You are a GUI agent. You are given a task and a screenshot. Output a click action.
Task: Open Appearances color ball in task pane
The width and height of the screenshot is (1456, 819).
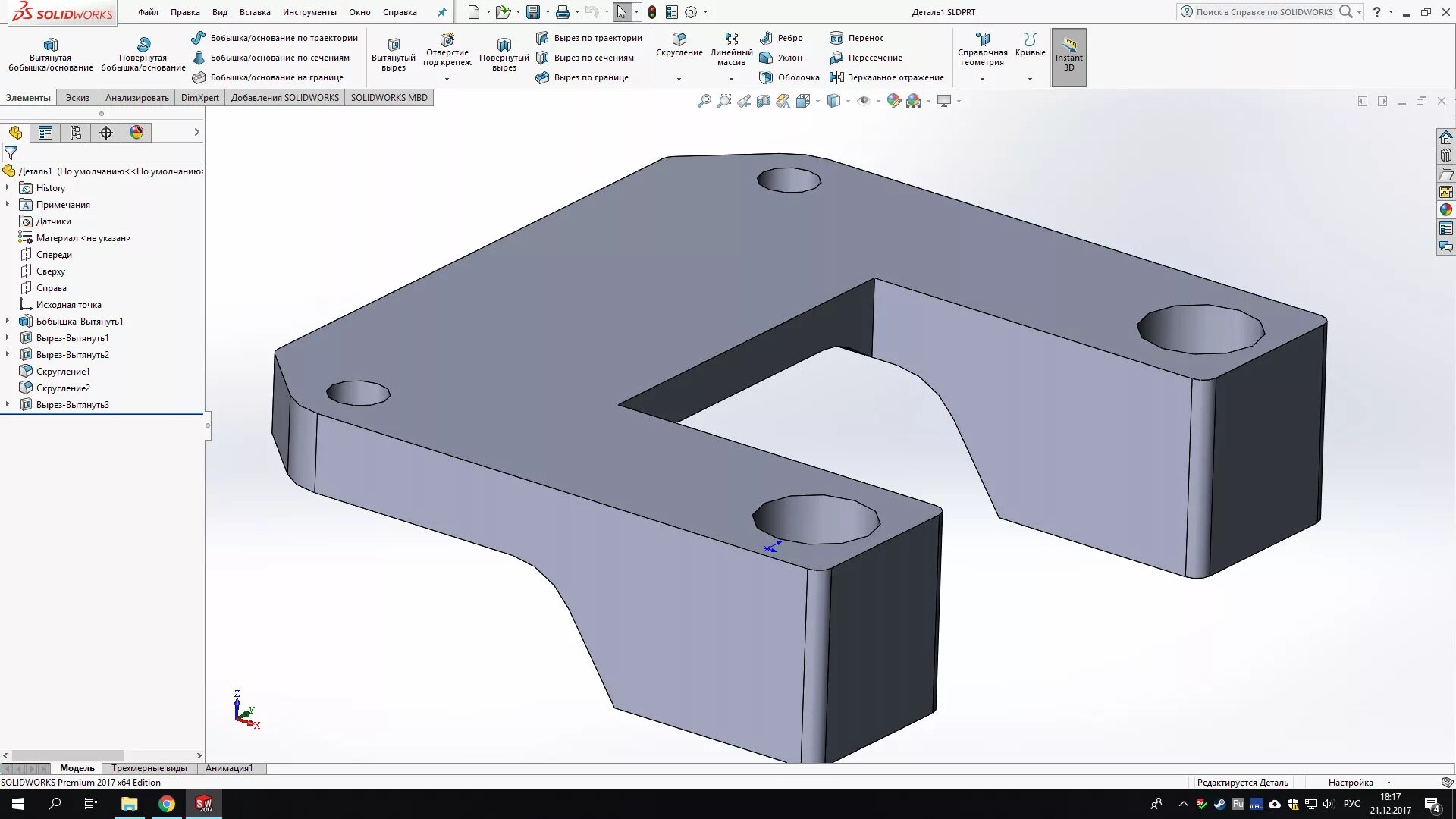pos(1446,210)
